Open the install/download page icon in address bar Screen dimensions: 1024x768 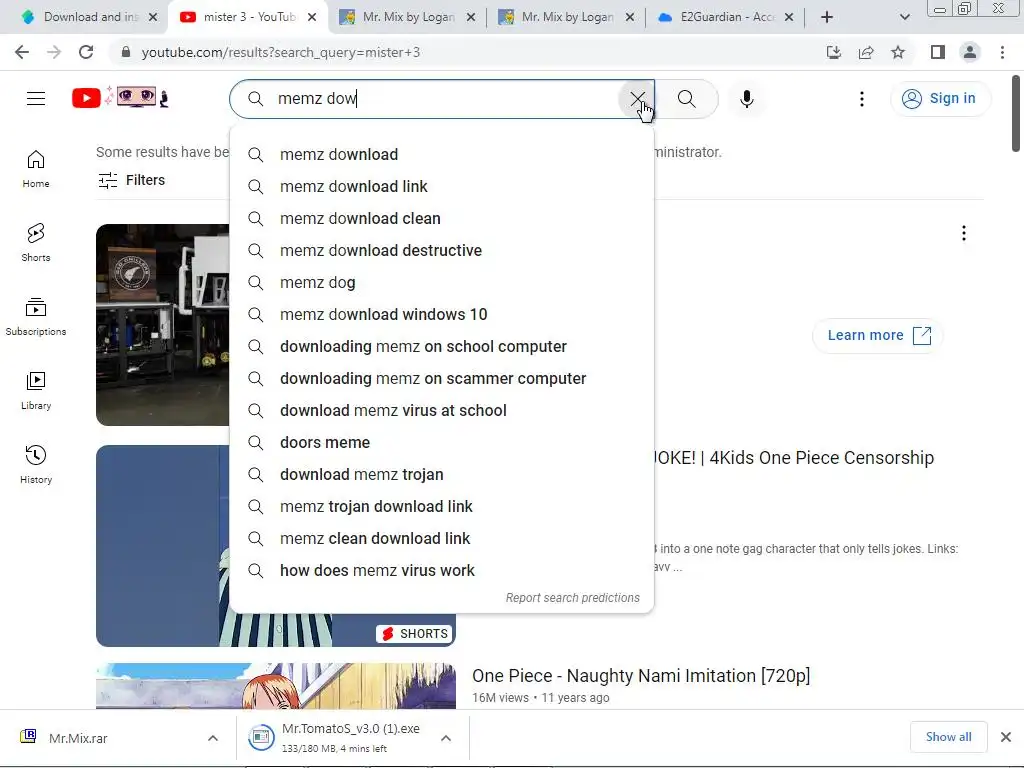tap(834, 52)
